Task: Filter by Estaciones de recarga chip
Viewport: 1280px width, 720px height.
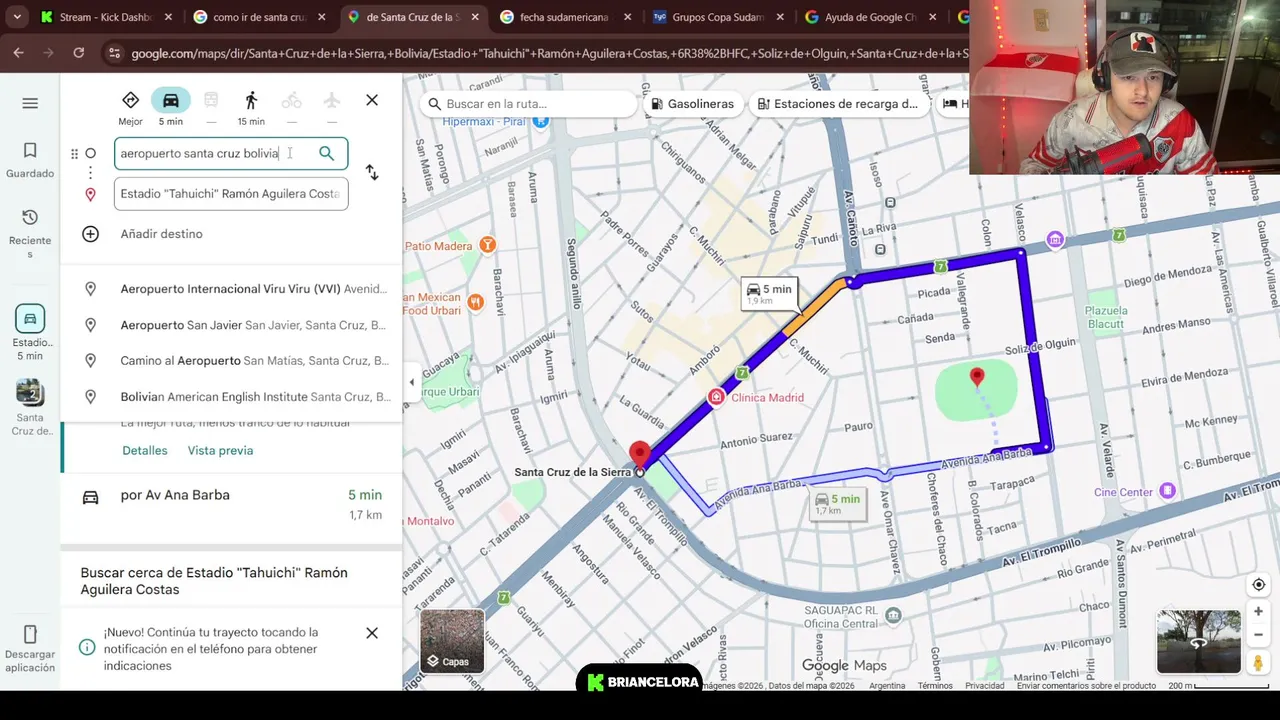Action: click(838, 104)
